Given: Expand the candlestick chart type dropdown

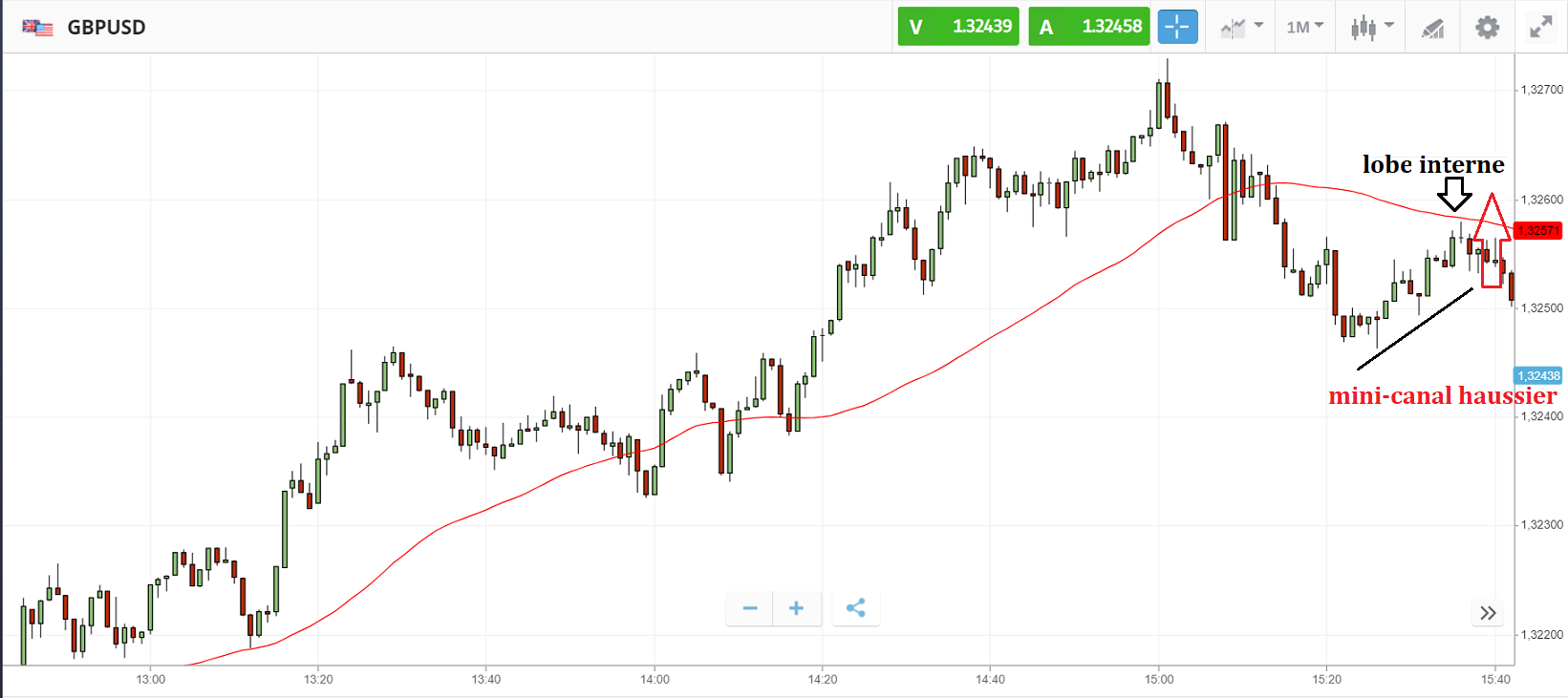Looking at the screenshot, I should pyautogui.click(x=1372, y=27).
